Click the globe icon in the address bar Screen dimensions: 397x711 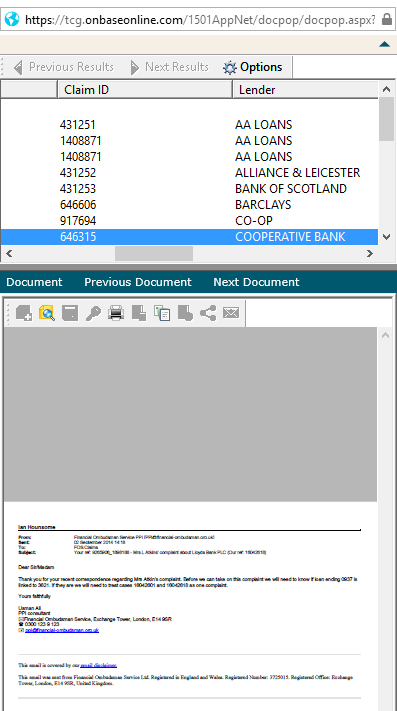[x=12, y=19]
